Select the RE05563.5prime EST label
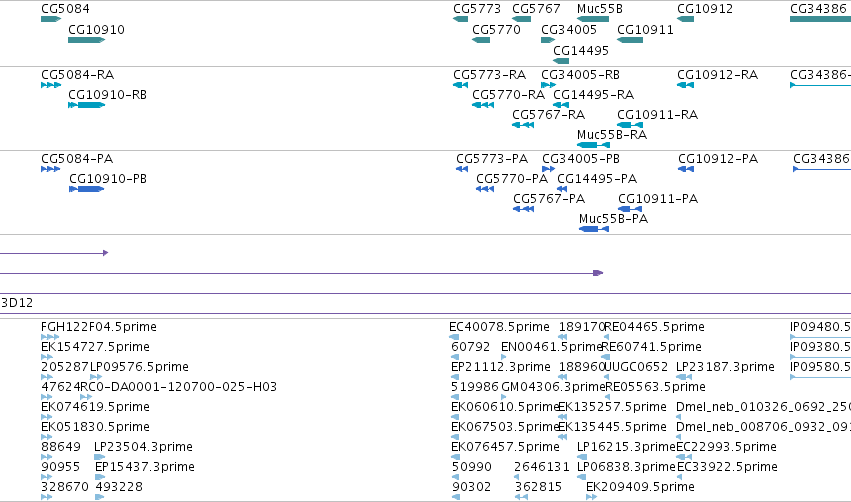 click(655, 387)
